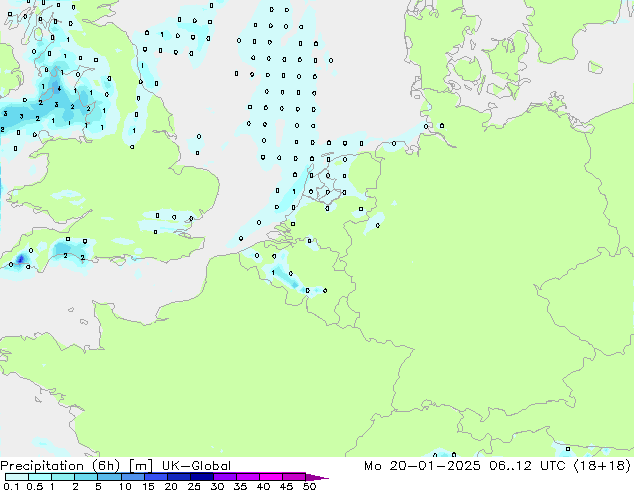This screenshot has width=634, height=490.
Task: Pick the 15–20 blue legend swatch
Action: (155, 477)
